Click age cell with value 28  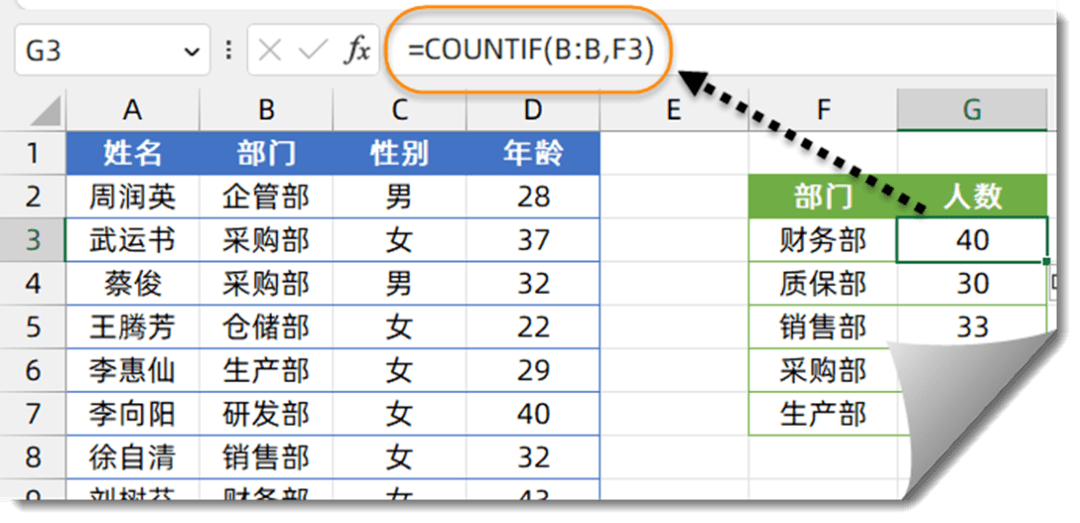point(533,196)
